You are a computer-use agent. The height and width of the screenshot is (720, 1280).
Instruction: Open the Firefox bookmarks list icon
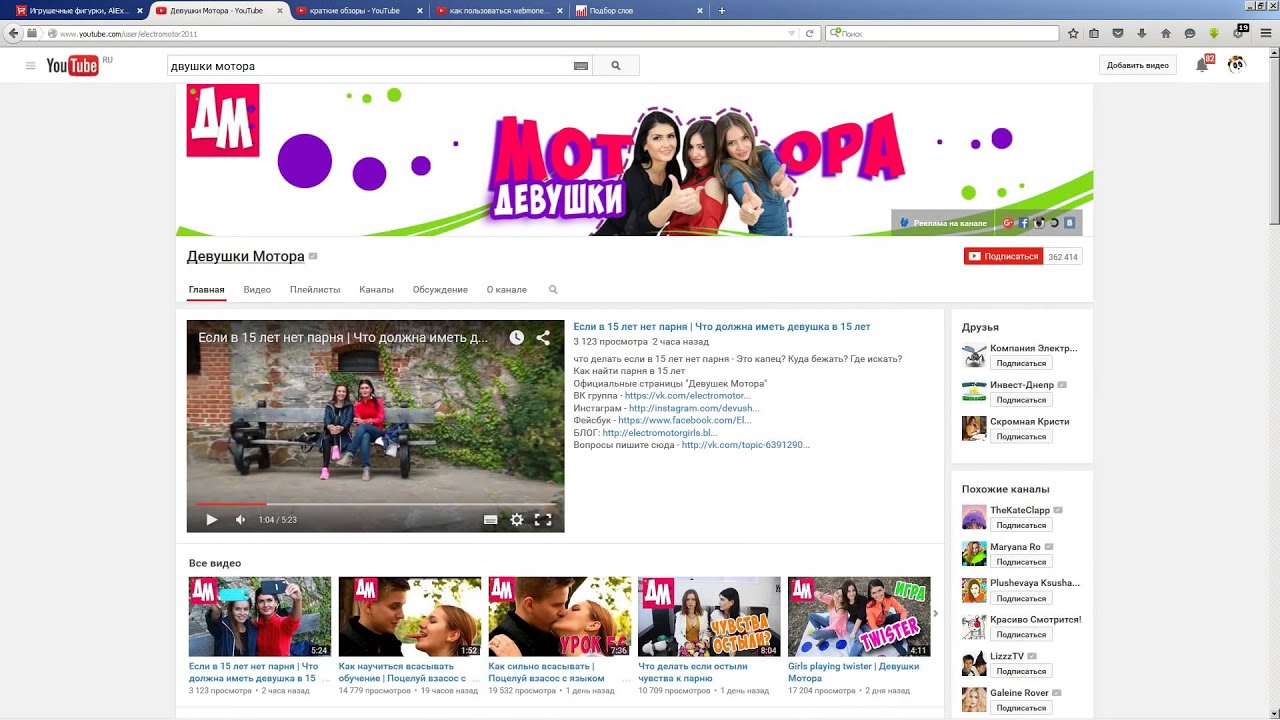(1094, 33)
